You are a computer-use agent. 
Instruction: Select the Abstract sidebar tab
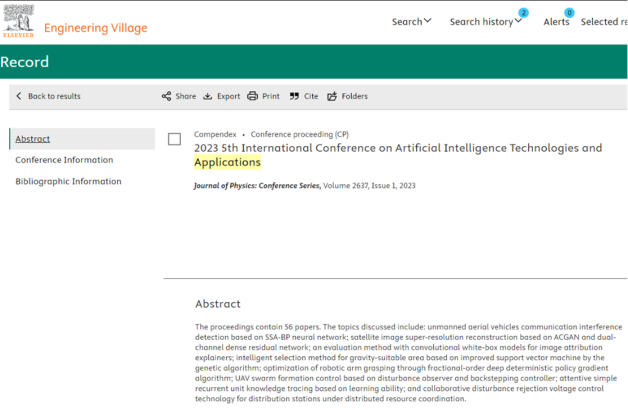82,139
